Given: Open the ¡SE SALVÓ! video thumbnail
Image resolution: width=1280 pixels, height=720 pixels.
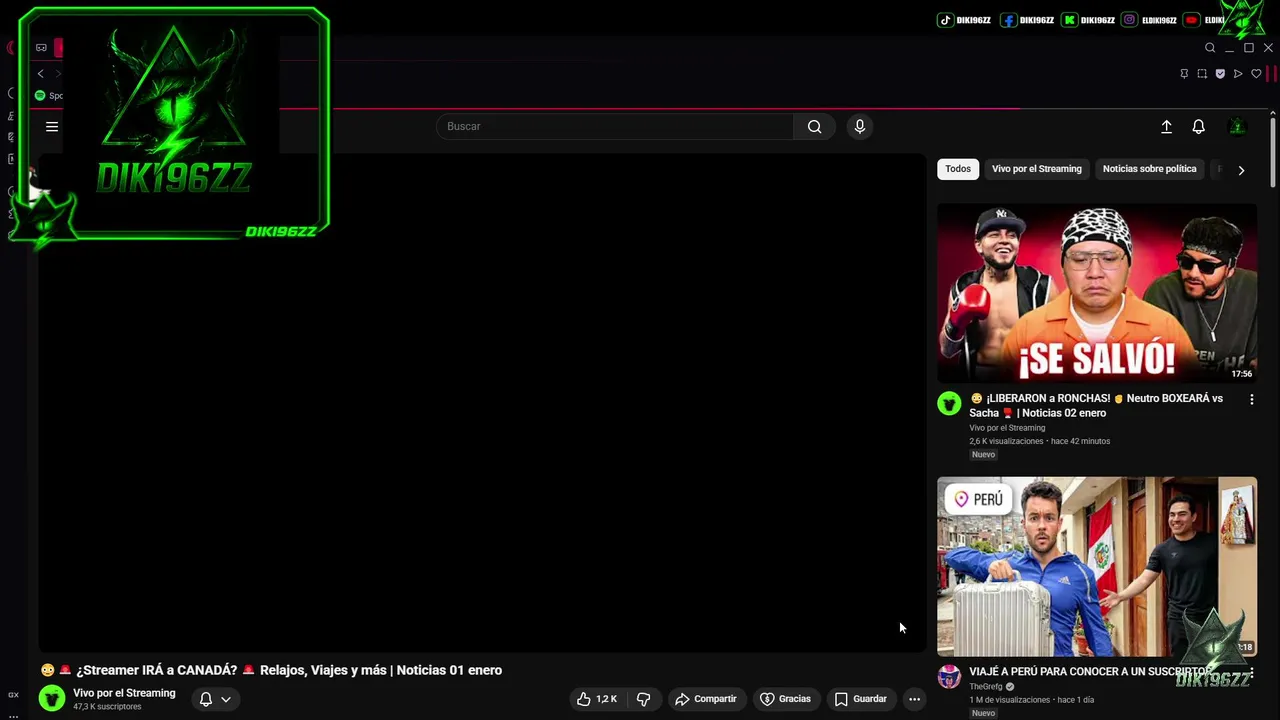Looking at the screenshot, I should coord(1097,293).
